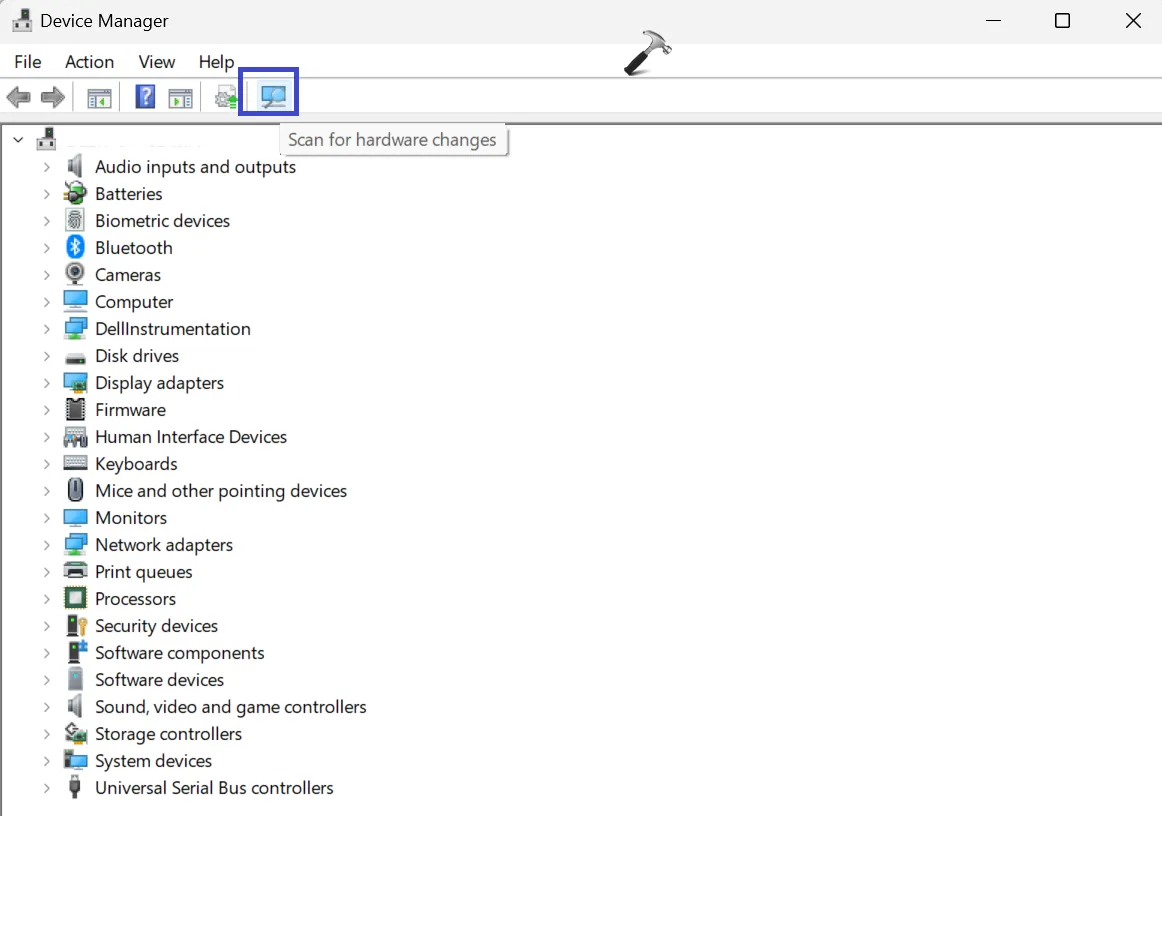This screenshot has width=1162, height=925.
Task: Select Sound, video and game controllers
Action: click(x=230, y=707)
